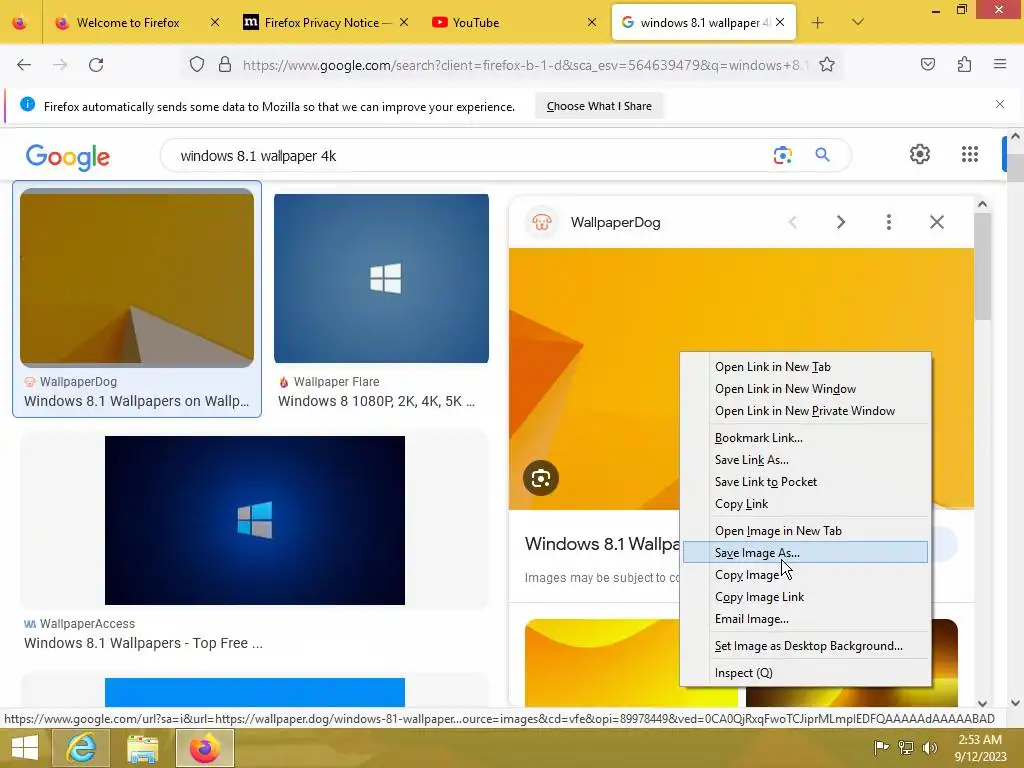
Task: Choose Save Image As... entry
Action: (x=805, y=552)
